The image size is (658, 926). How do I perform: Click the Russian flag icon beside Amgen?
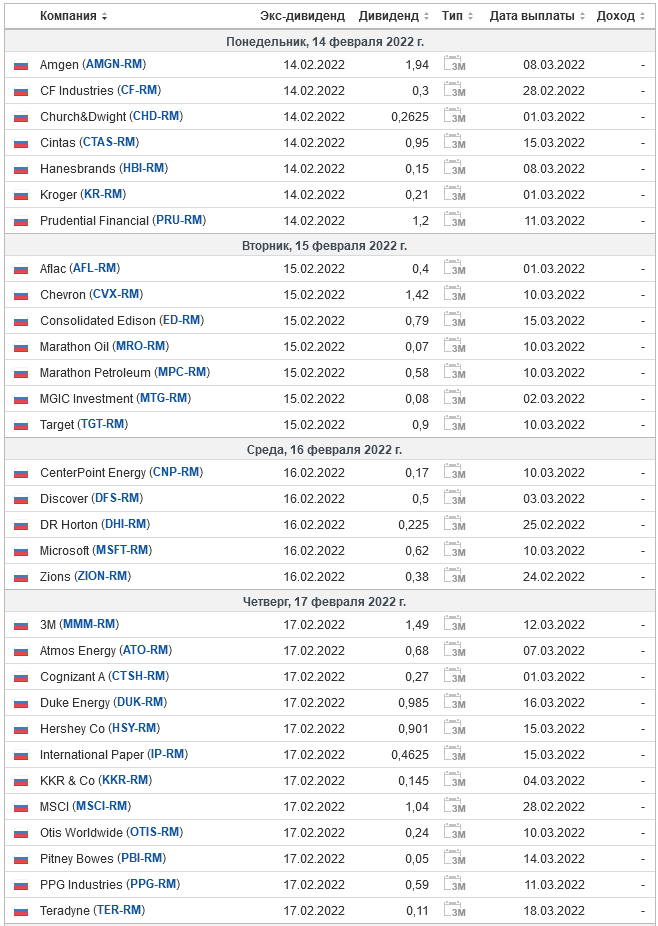21,66
